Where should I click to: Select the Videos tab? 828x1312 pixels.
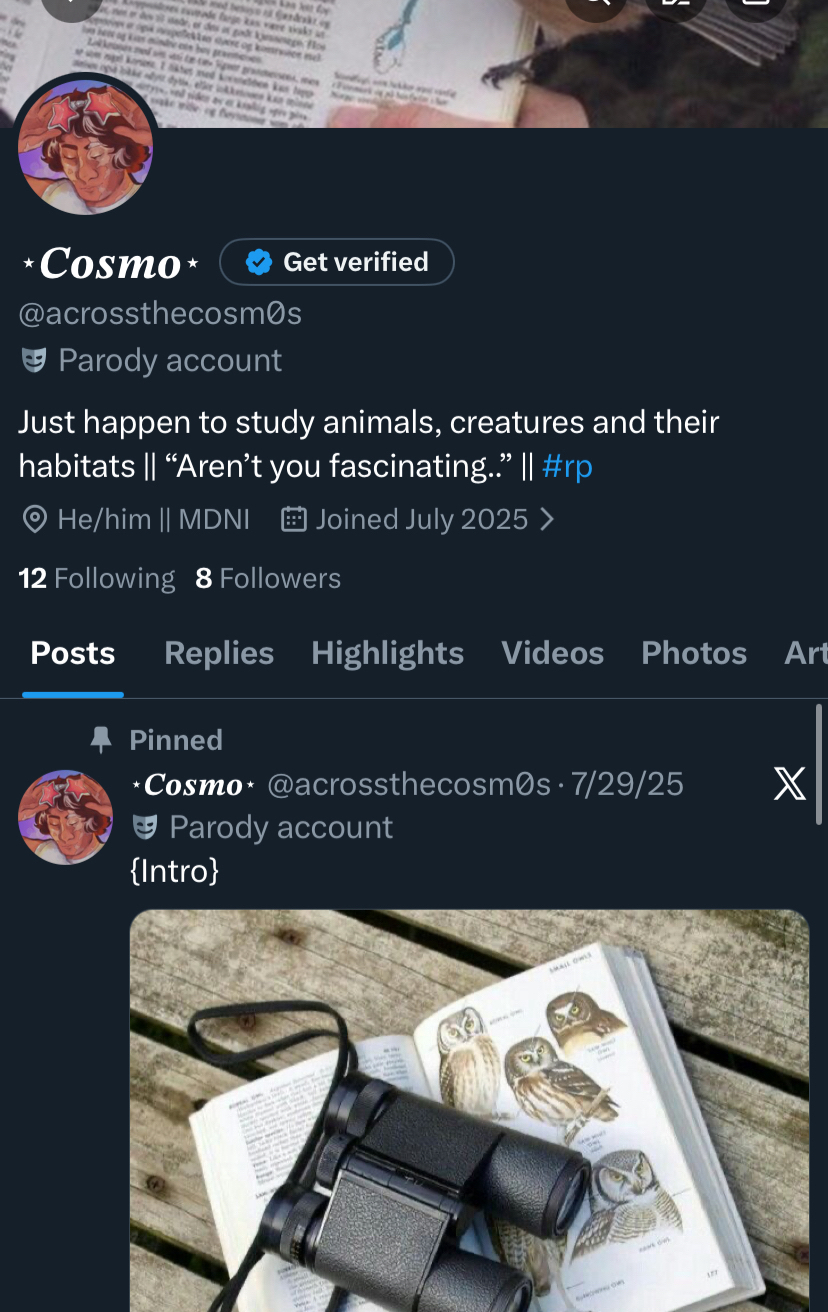click(x=552, y=653)
